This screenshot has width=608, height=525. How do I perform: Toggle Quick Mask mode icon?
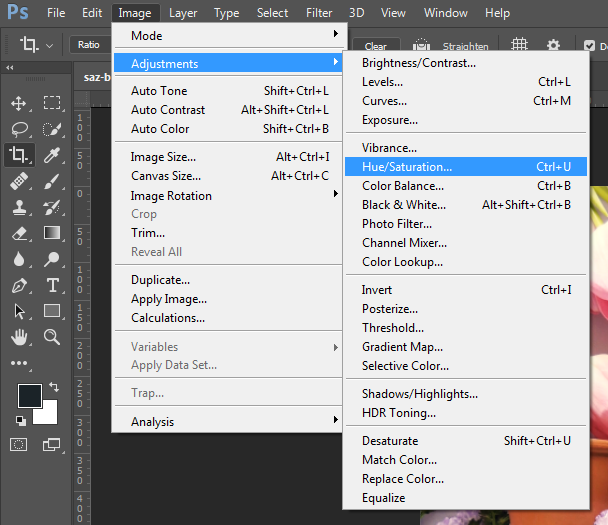19,444
